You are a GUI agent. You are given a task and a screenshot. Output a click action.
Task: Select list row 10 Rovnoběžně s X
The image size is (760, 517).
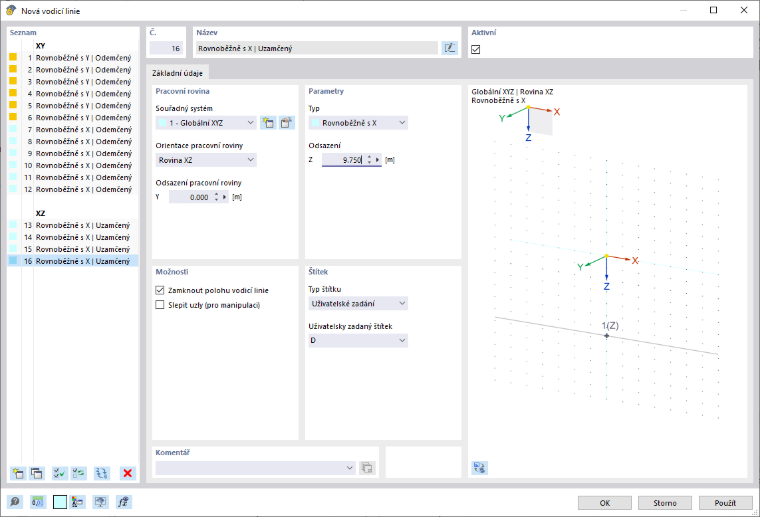pos(73,165)
